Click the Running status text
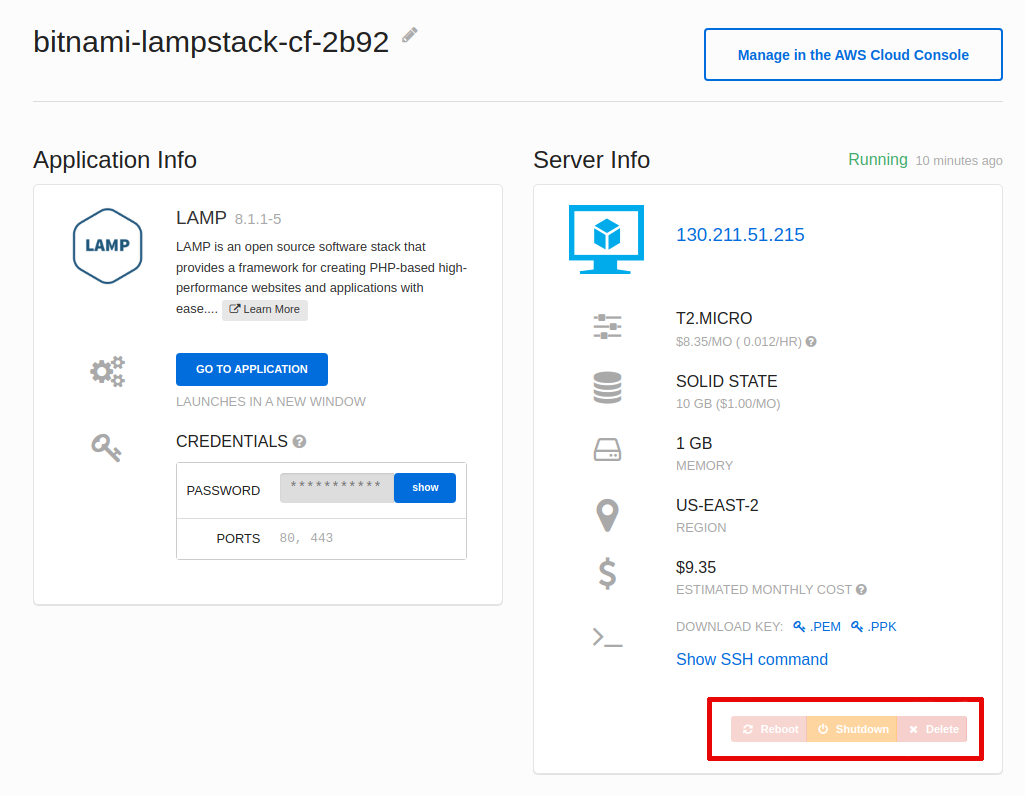 point(877,159)
